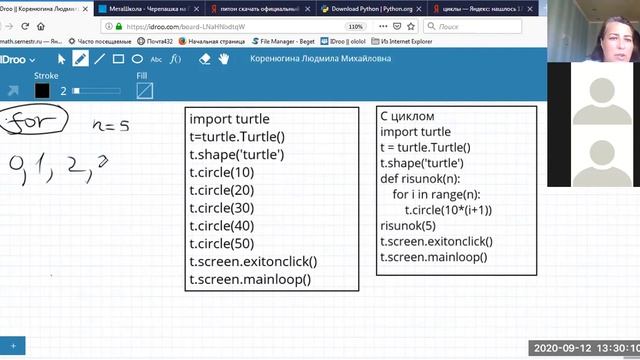The image size is (640, 360).
Task: Open the IDroo logo menu
Action: [x=17, y=60]
